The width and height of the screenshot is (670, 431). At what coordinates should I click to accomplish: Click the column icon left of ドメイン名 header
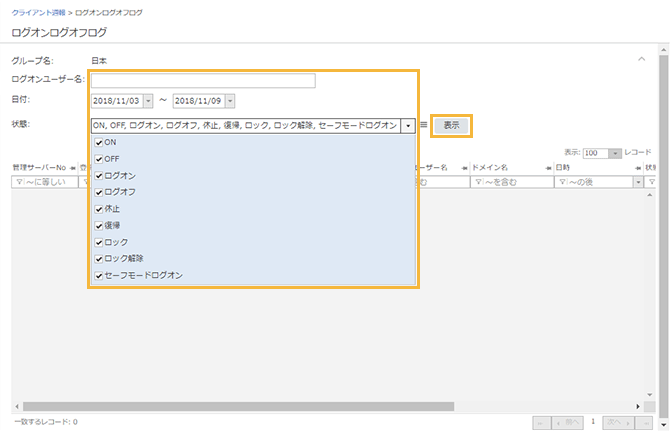click(464, 168)
